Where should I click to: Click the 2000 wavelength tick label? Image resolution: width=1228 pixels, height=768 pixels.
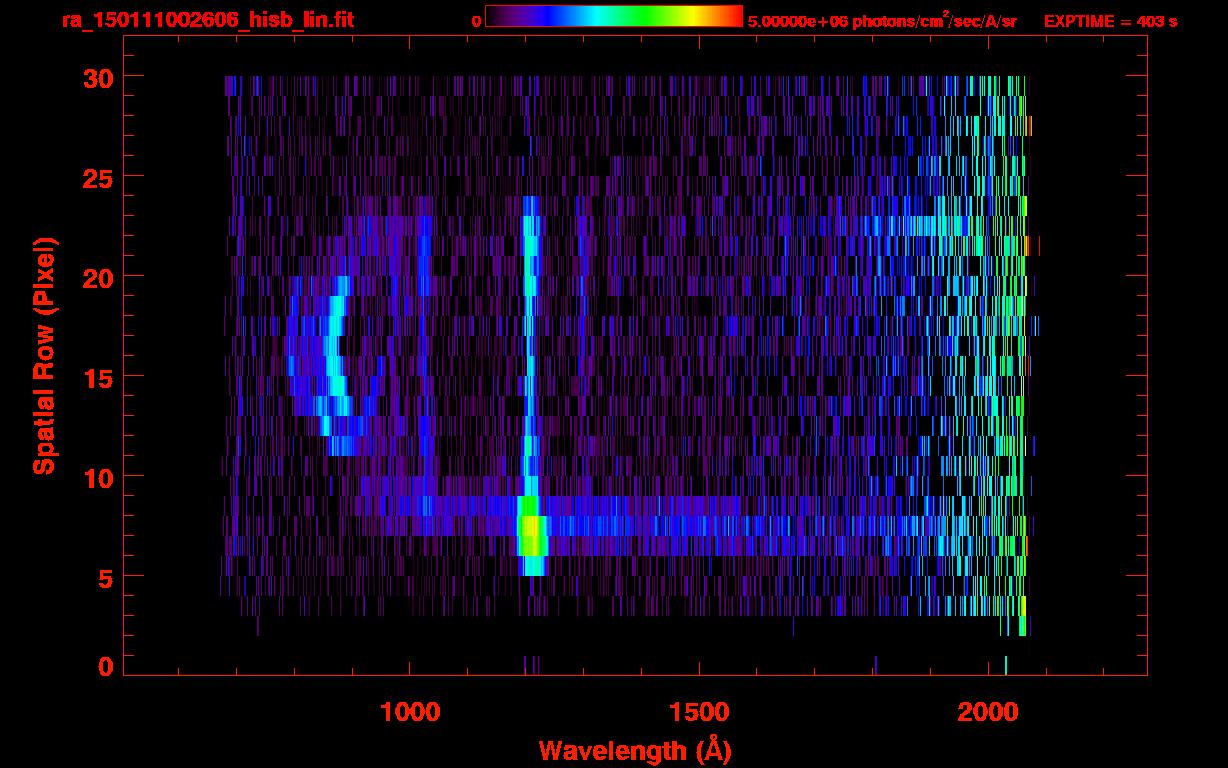pyautogui.click(x=988, y=712)
